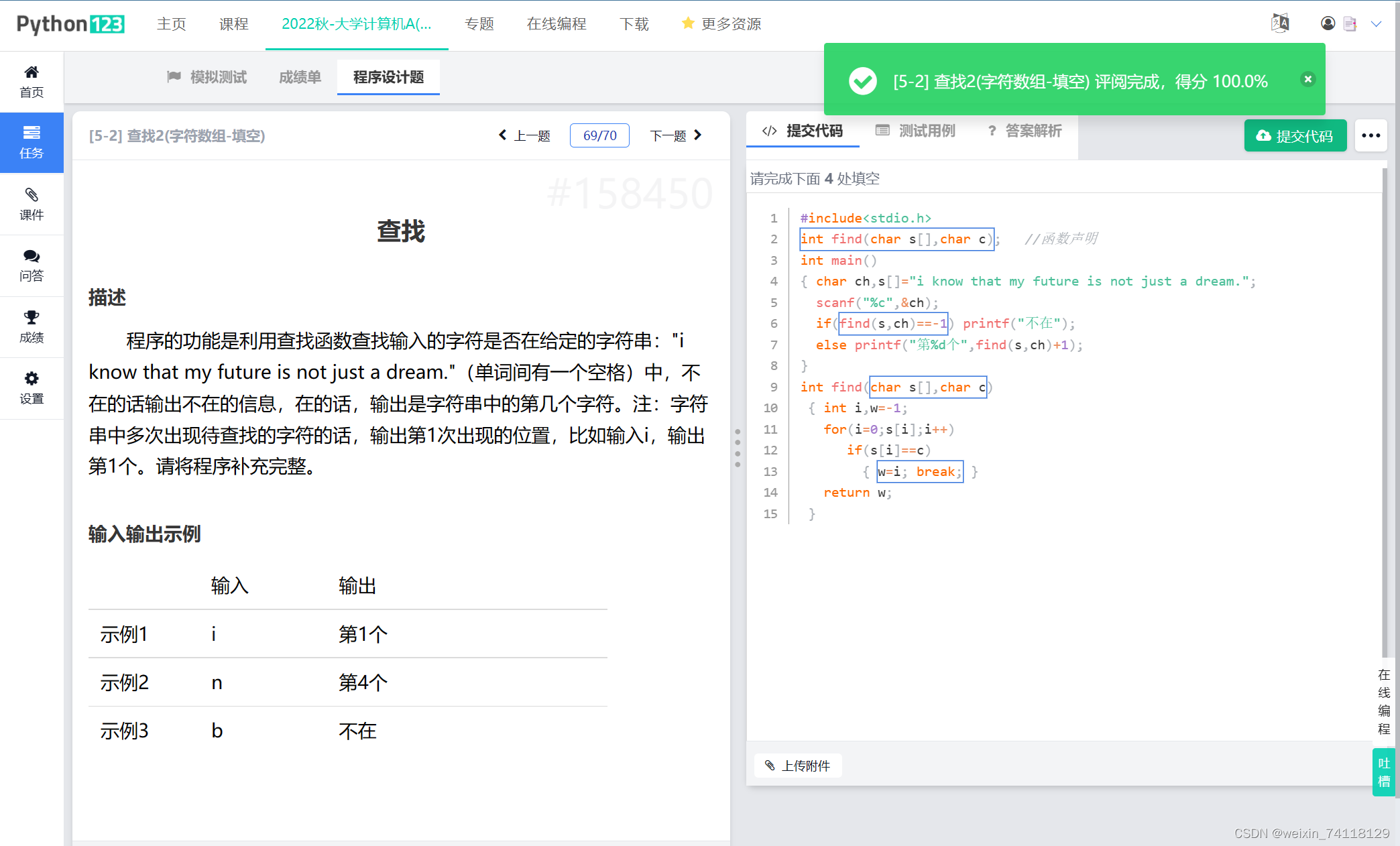Open the 问答 Q&A sidebar item

point(32,265)
